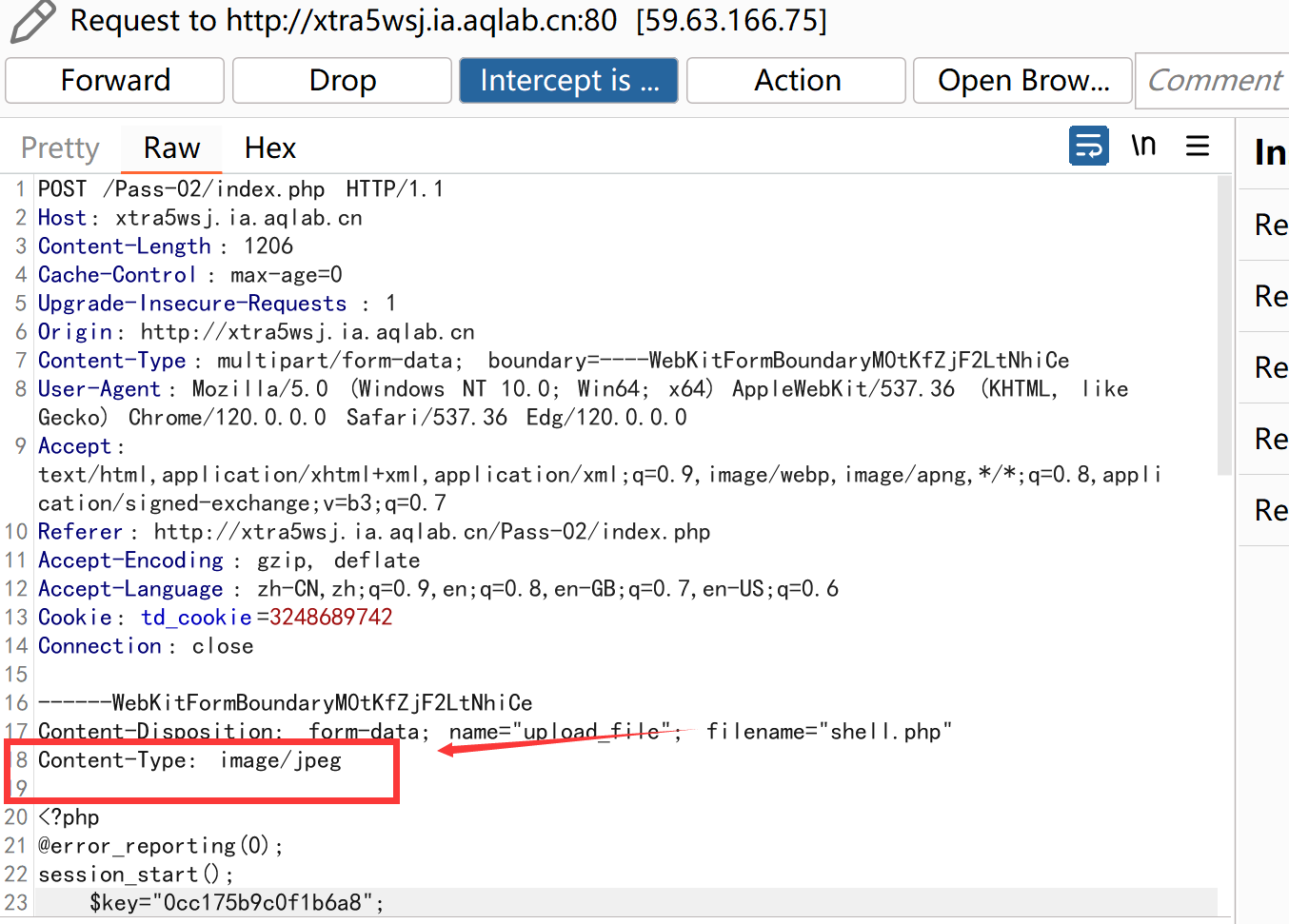Switch to the Pretty tab
The width and height of the screenshot is (1289, 924).
pos(60,147)
